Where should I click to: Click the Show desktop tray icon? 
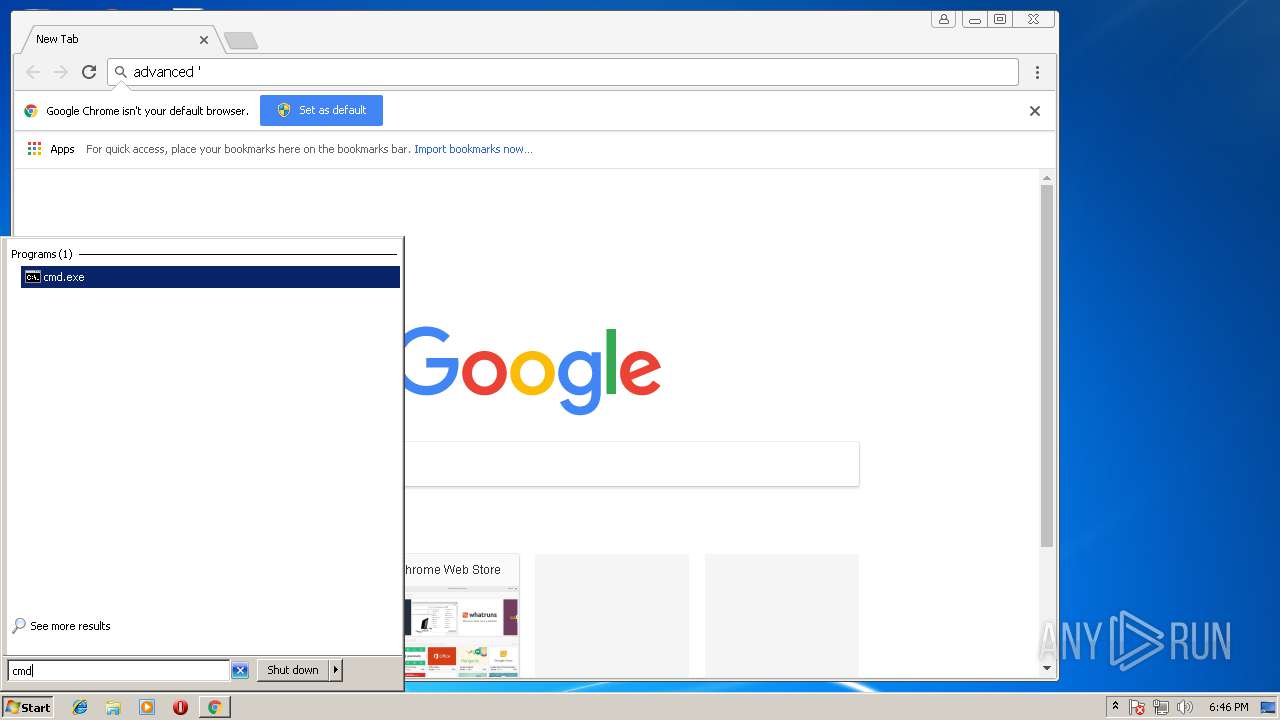pos(1268,707)
